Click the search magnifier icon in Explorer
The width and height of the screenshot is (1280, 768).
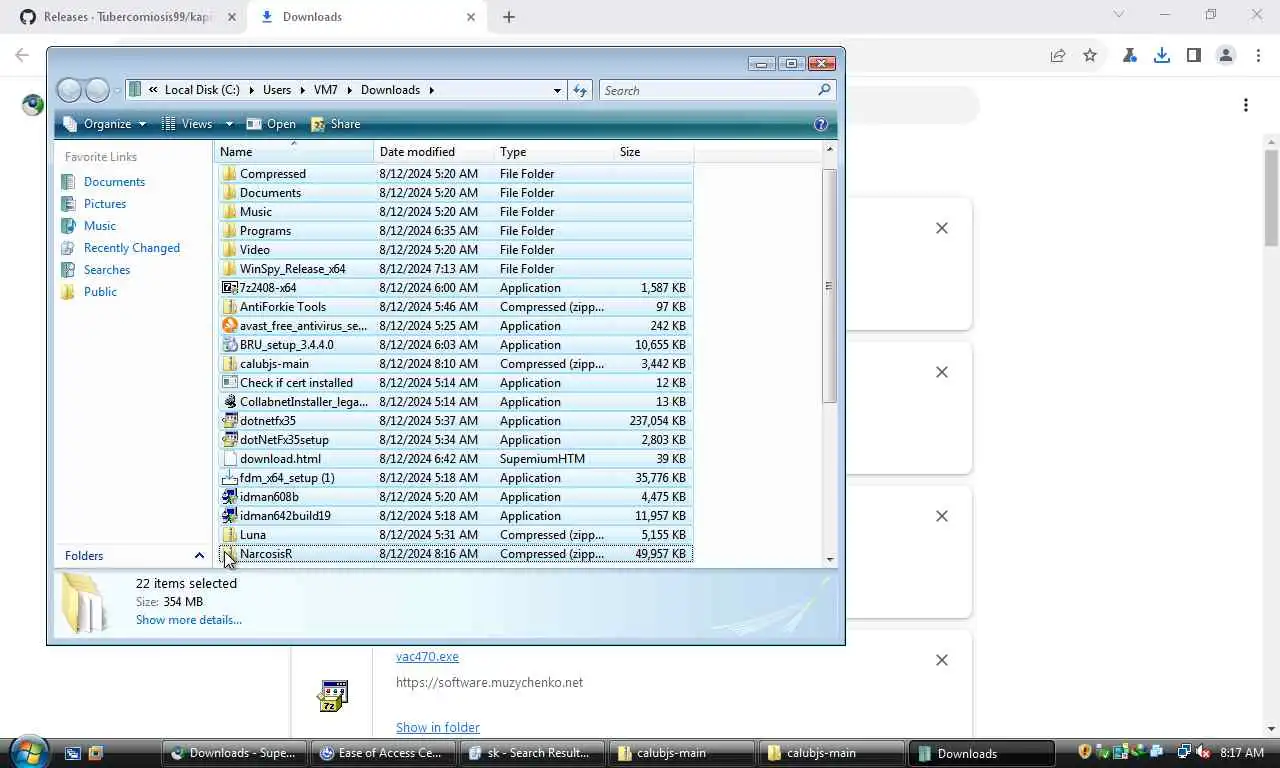point(824,90)
